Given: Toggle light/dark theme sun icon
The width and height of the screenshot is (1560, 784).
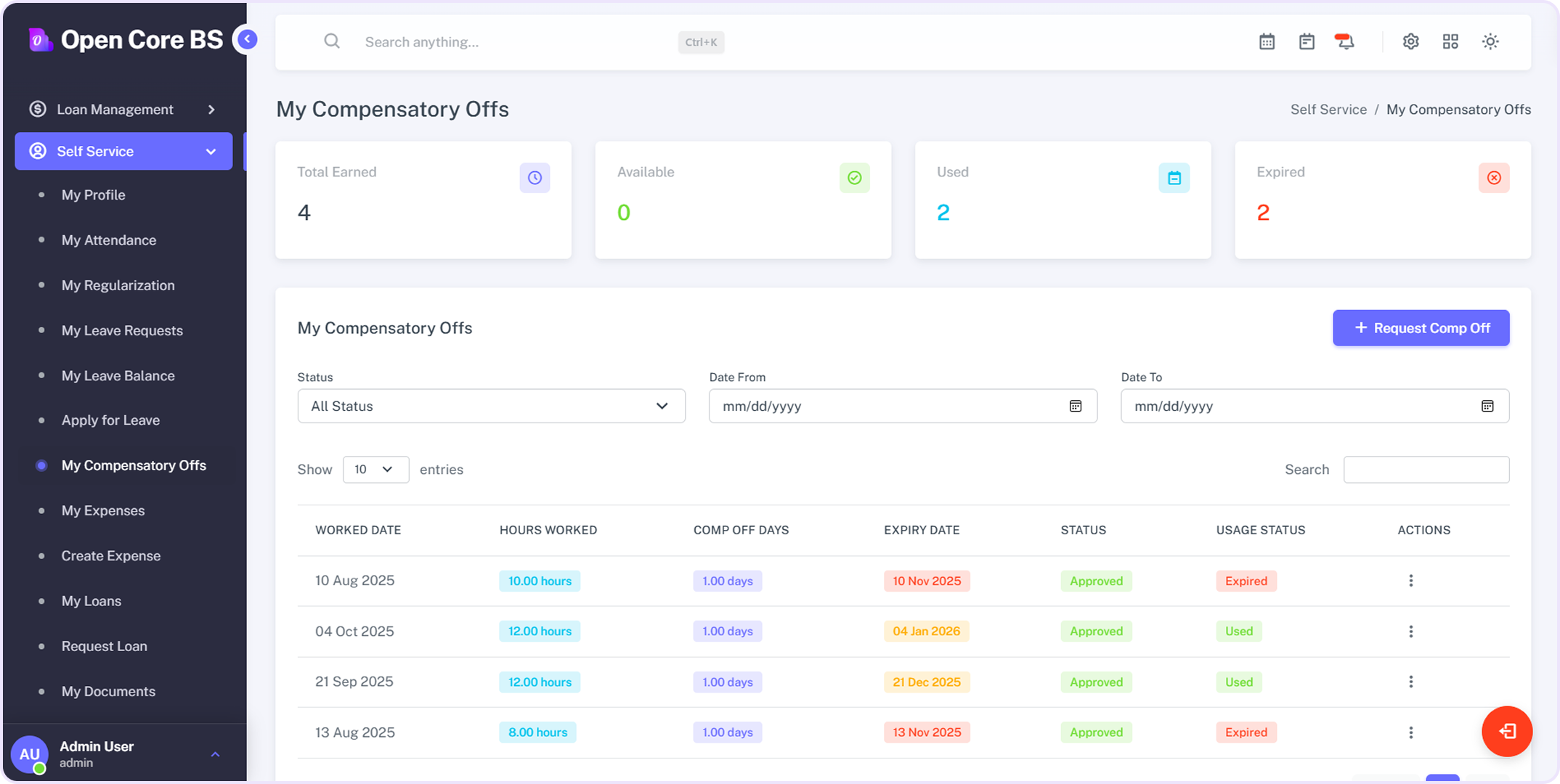Looking at the screenshot, I should coord(1490,42).
